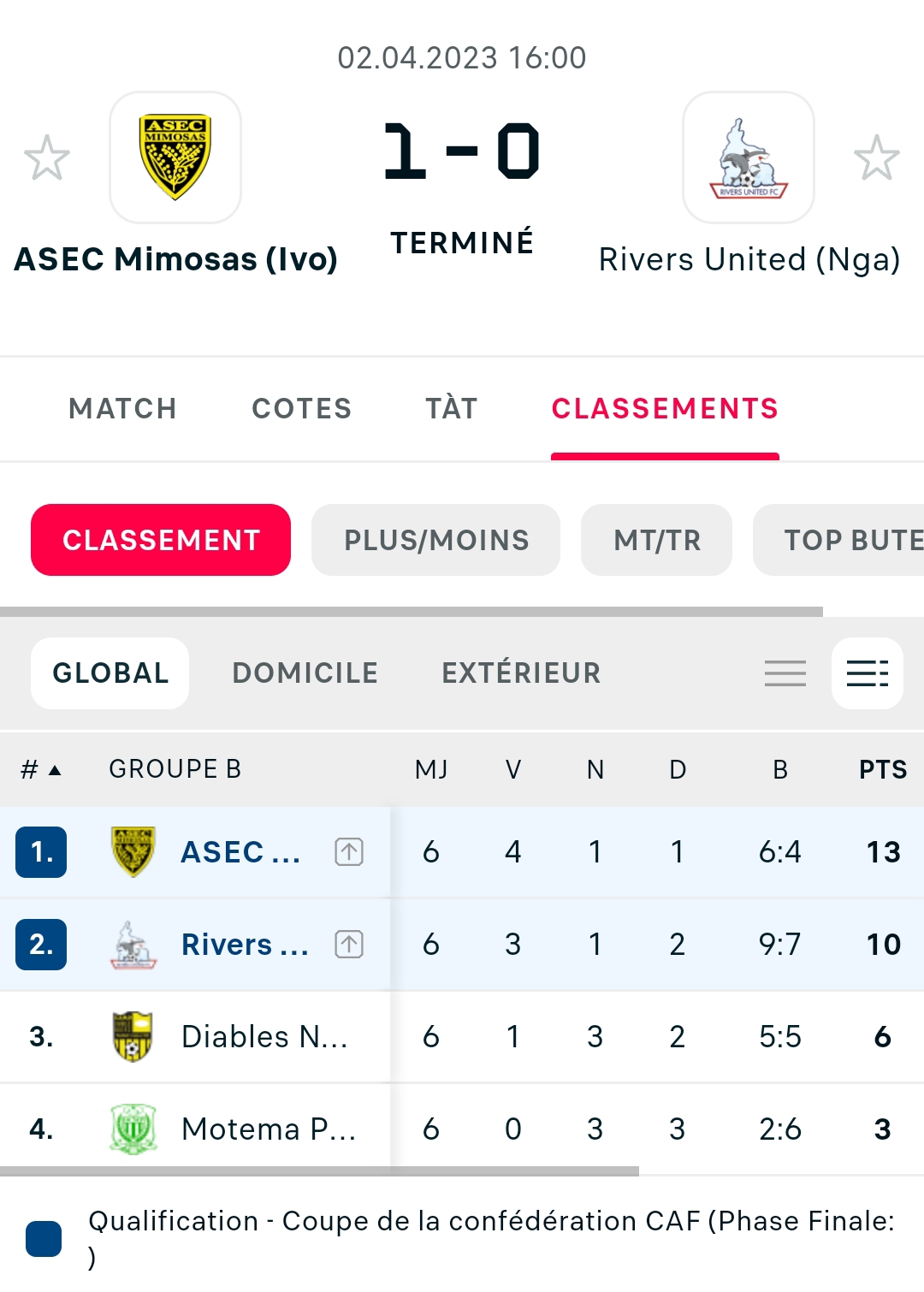Open the ASEC Mimosas team crest

[x=175, y=157]
